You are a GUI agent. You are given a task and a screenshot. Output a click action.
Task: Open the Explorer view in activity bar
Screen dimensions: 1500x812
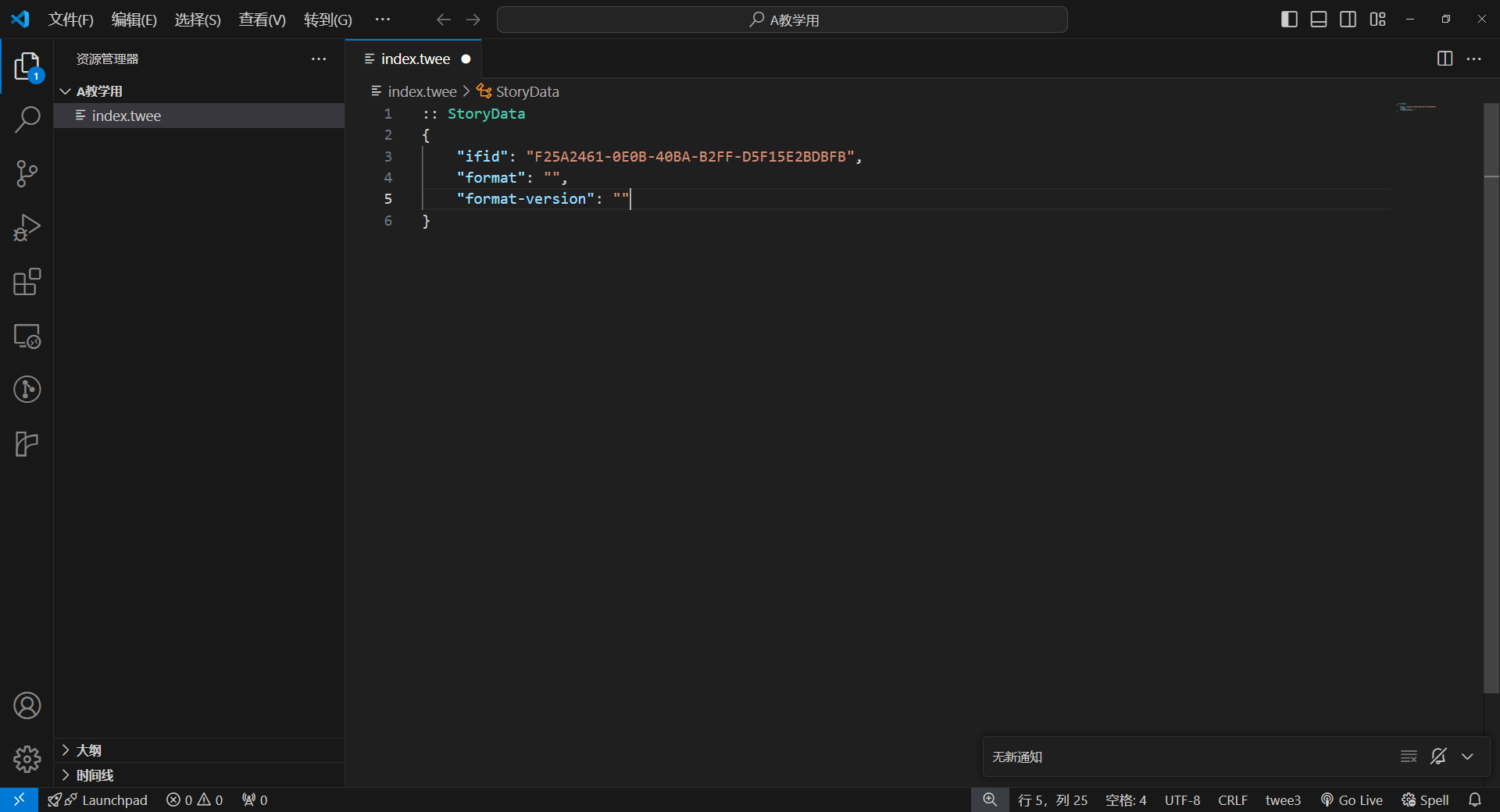click(x=27, y=66)
